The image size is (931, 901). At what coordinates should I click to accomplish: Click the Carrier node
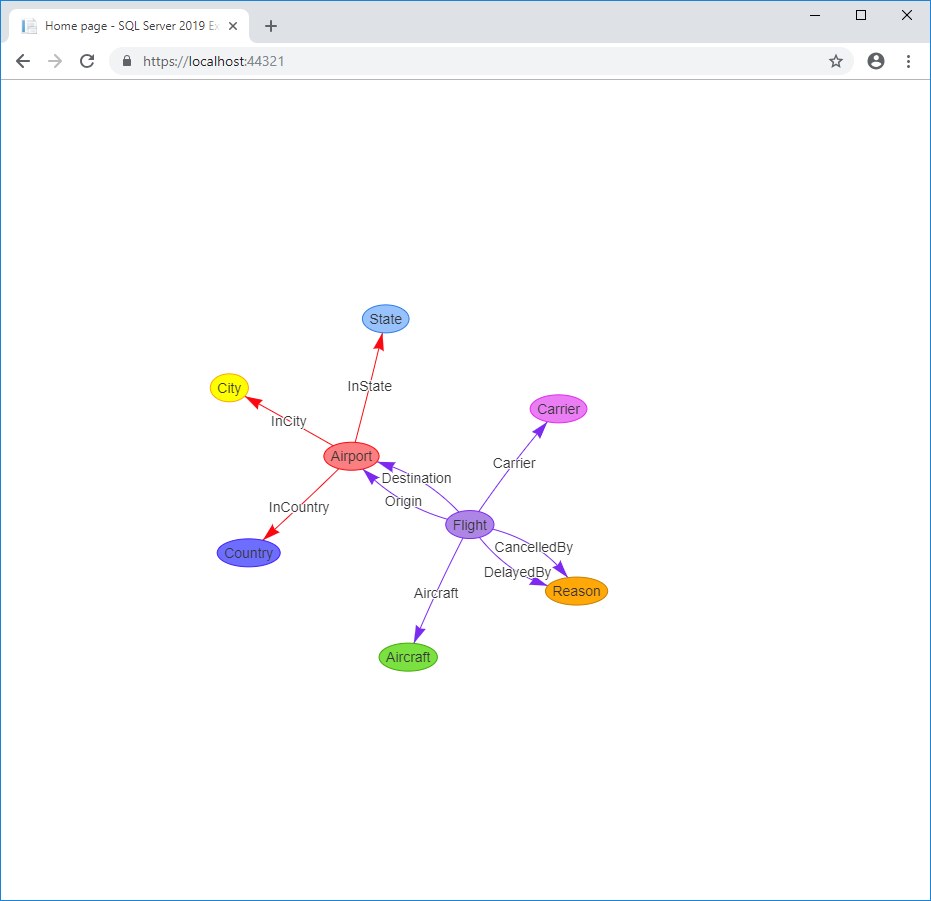coord(558,408)
